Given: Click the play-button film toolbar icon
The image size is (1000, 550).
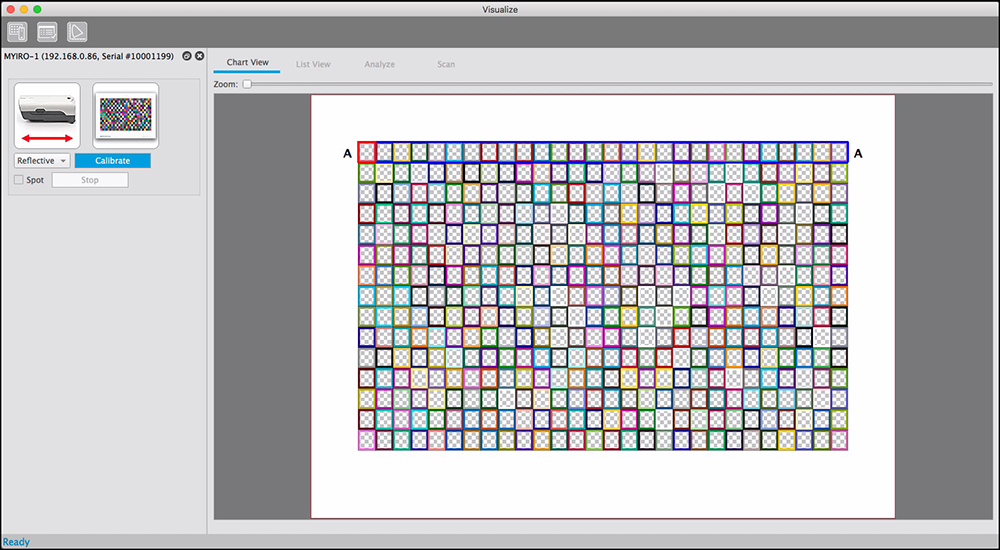Looking at the screenshot, I should (x=77, y=32).
